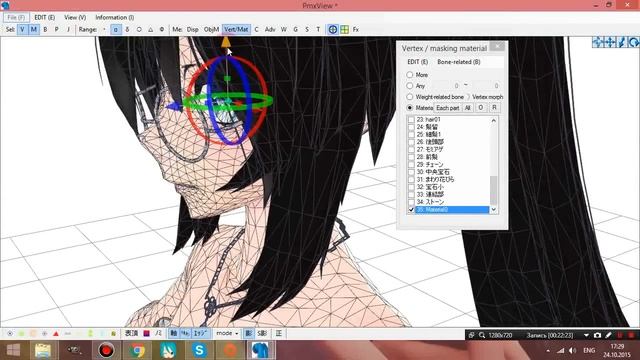The width and height of the screenshot is (640, 360).
Task: Open the ObjM object manipulation panel
Action: [211, 29]
